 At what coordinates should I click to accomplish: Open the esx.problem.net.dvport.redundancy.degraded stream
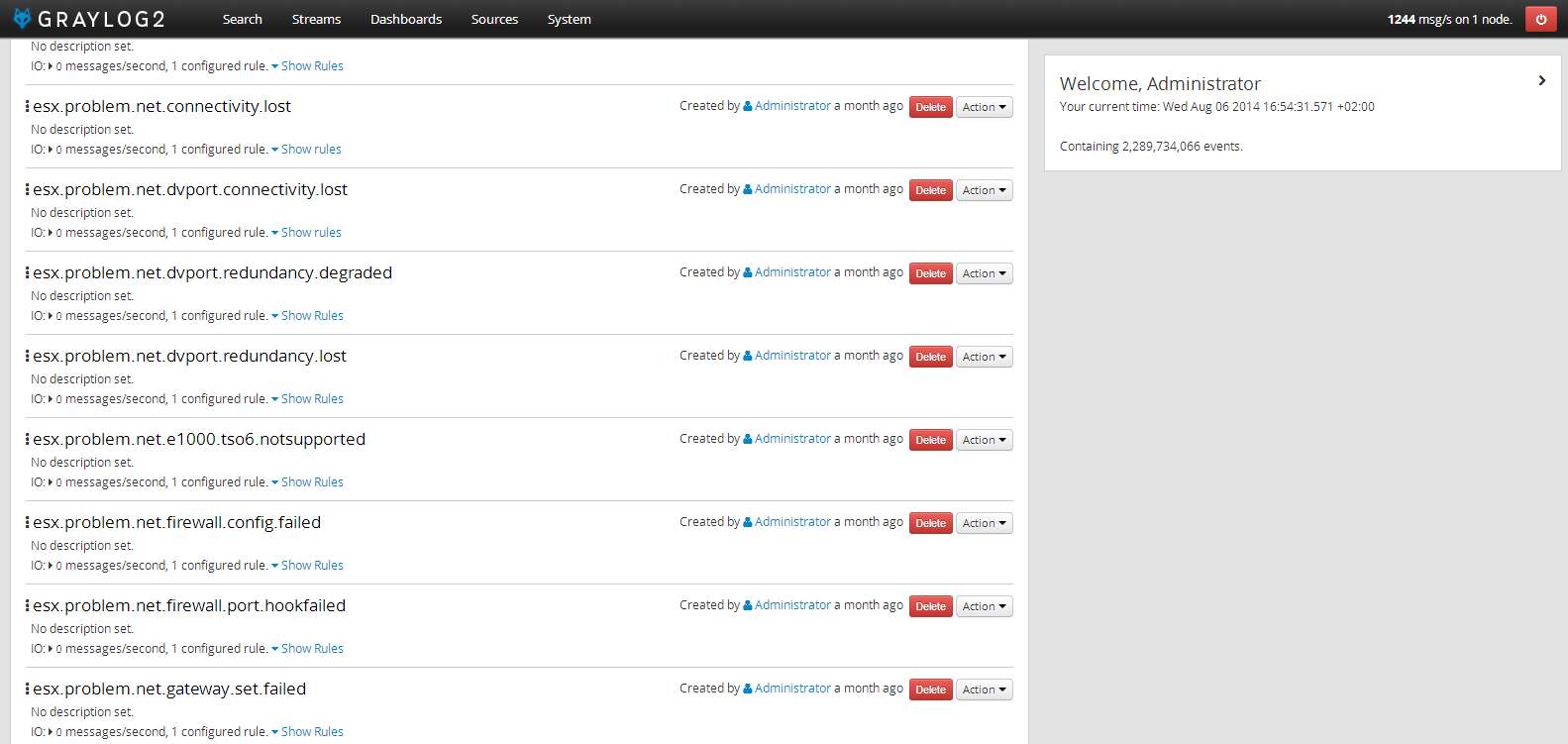[x=212, y=272]
